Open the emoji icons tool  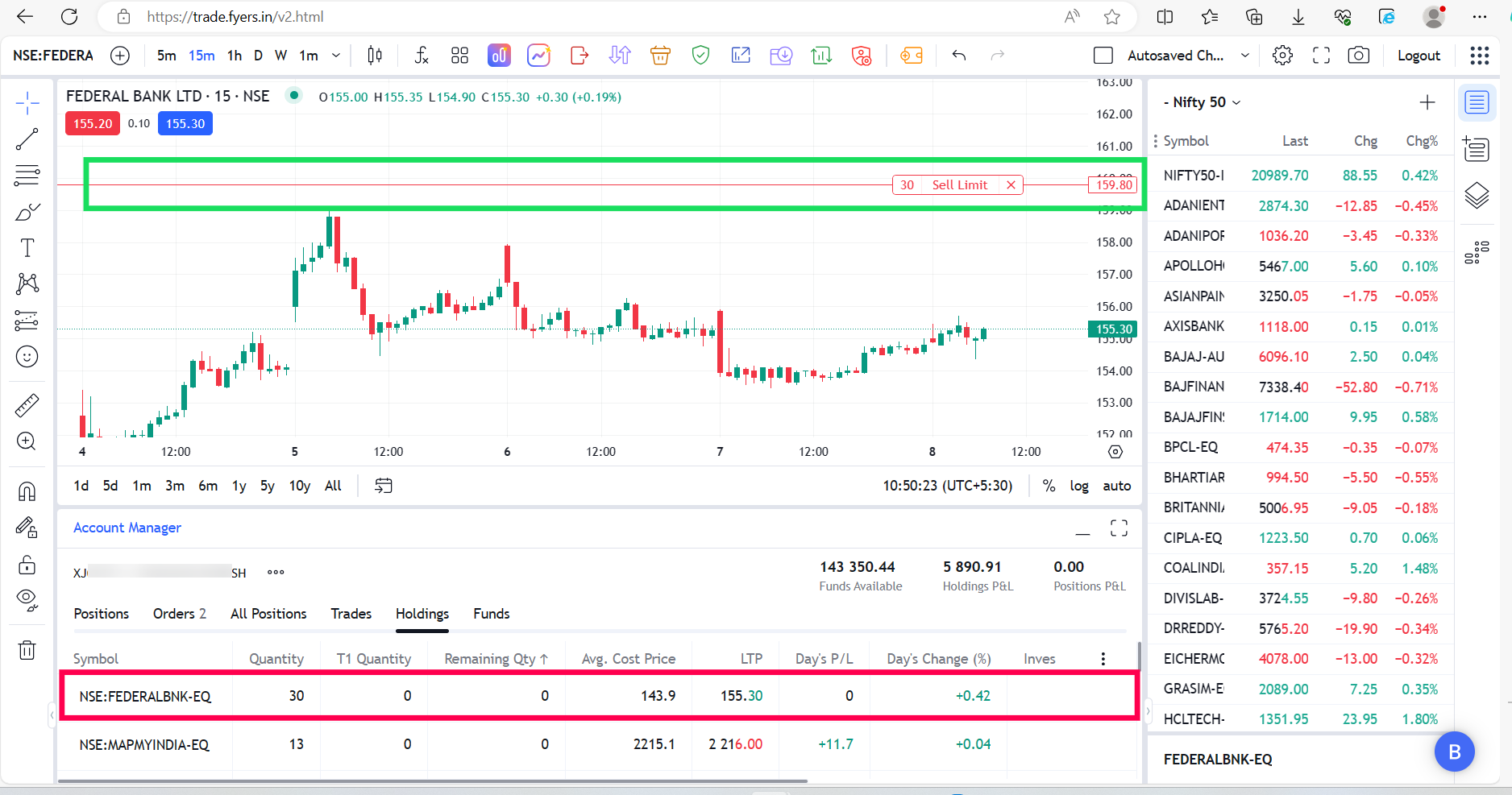click(27, 357)
